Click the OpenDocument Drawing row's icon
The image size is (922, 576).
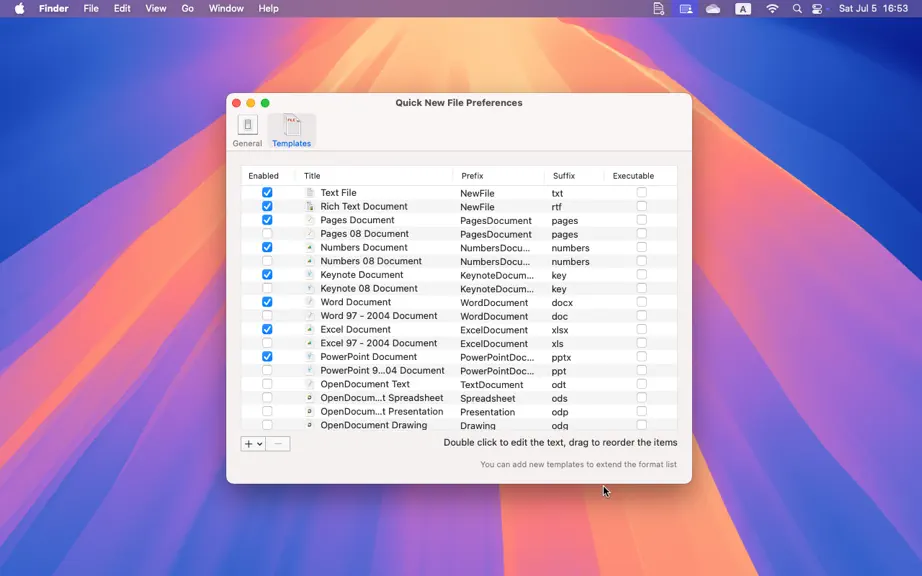click(x=310, y=425)
